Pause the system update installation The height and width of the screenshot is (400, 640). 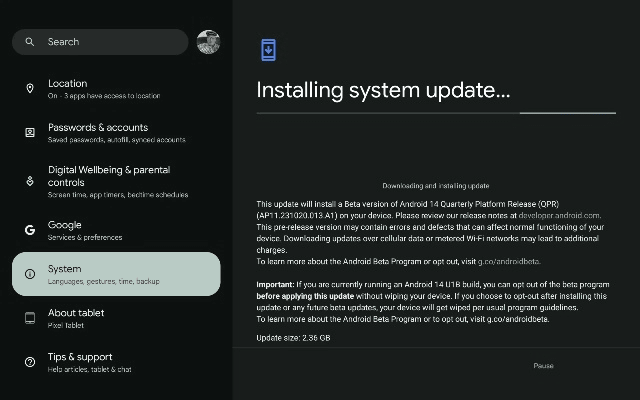[543, 366]
